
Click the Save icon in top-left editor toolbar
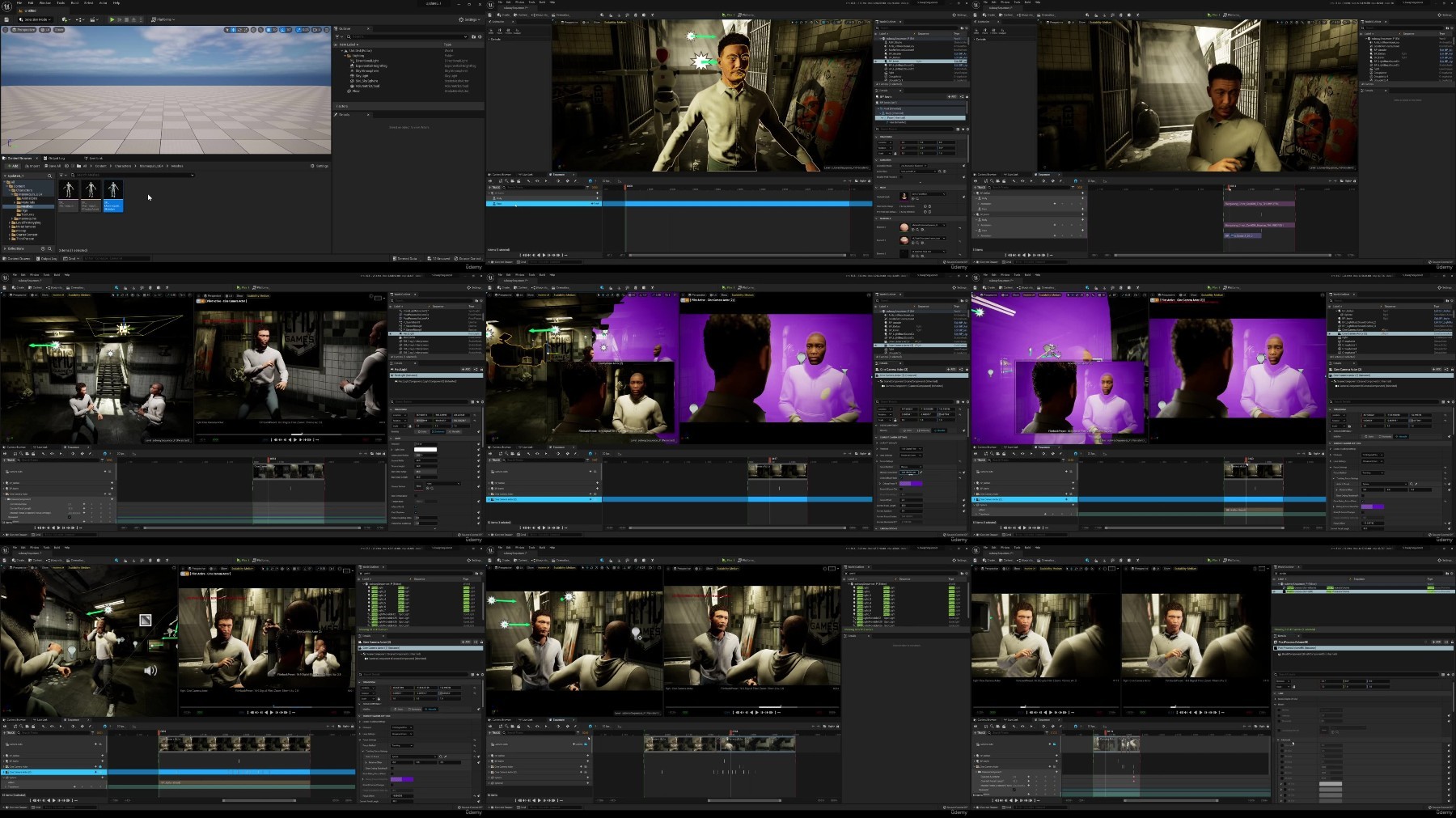tap(6, 19)
